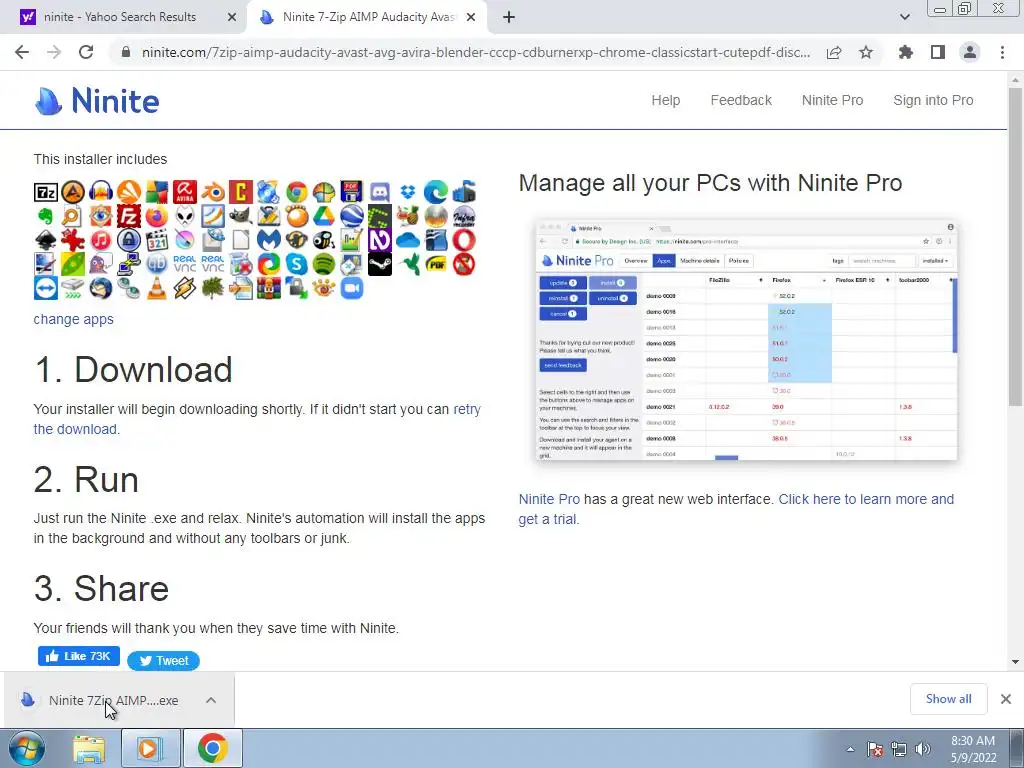Open the Extensions puzzle menu
The width and height of the screenshot is (1024, 768).
[x=906, y=52]
